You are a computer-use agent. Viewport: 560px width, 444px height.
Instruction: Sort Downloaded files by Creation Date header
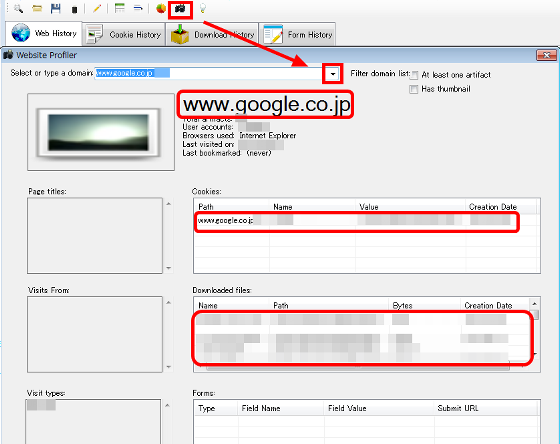[x=495, y=305]
